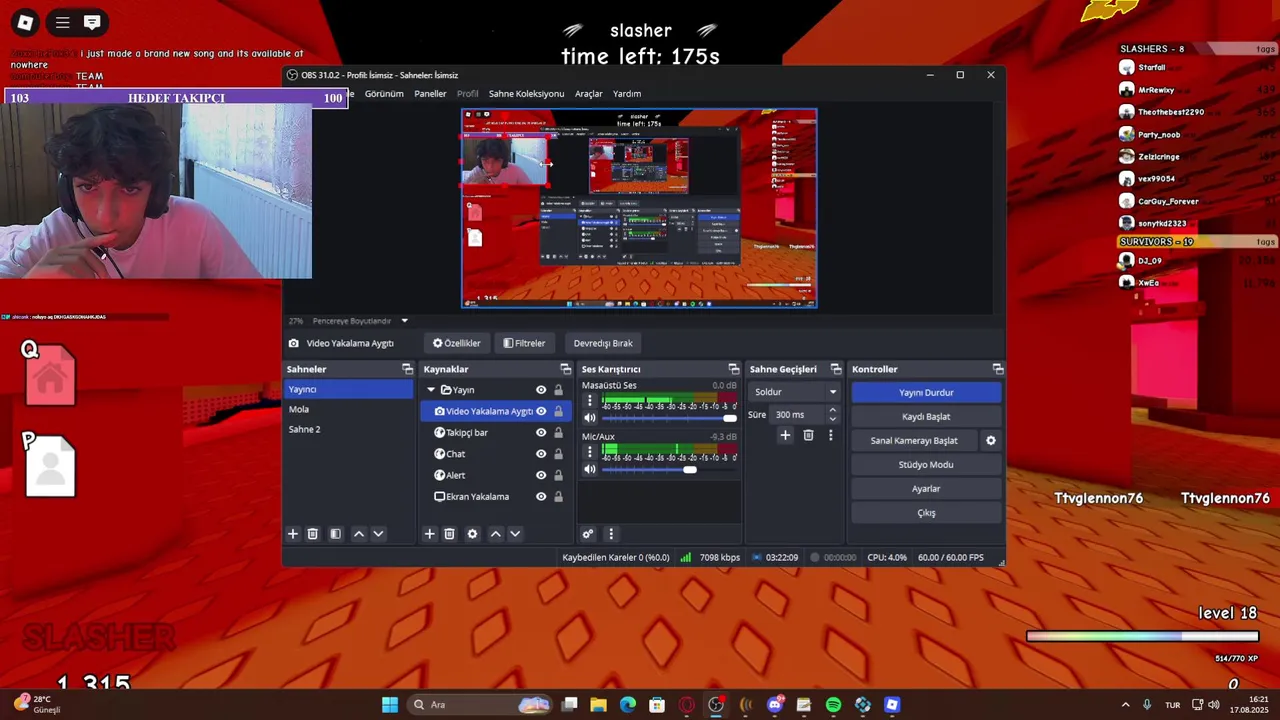Show hidden system tray icons
This screenshot has height=720, width=1280.
point(1125,705)
